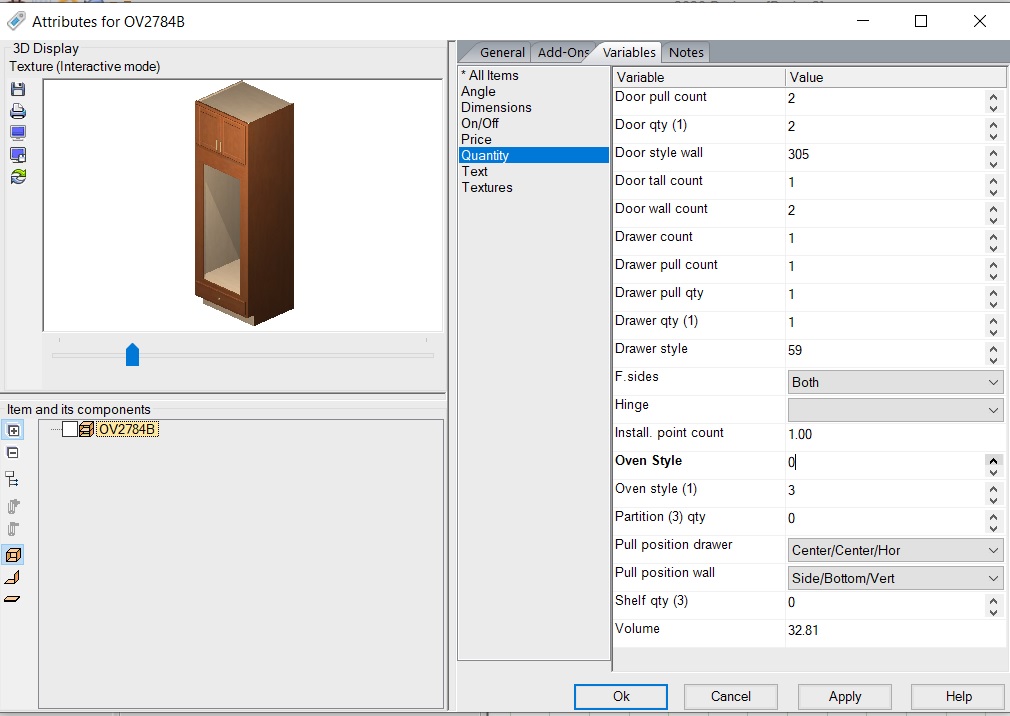Click the Drawer style value 59
Viewport: 1010px width, 716px height.
795,350
